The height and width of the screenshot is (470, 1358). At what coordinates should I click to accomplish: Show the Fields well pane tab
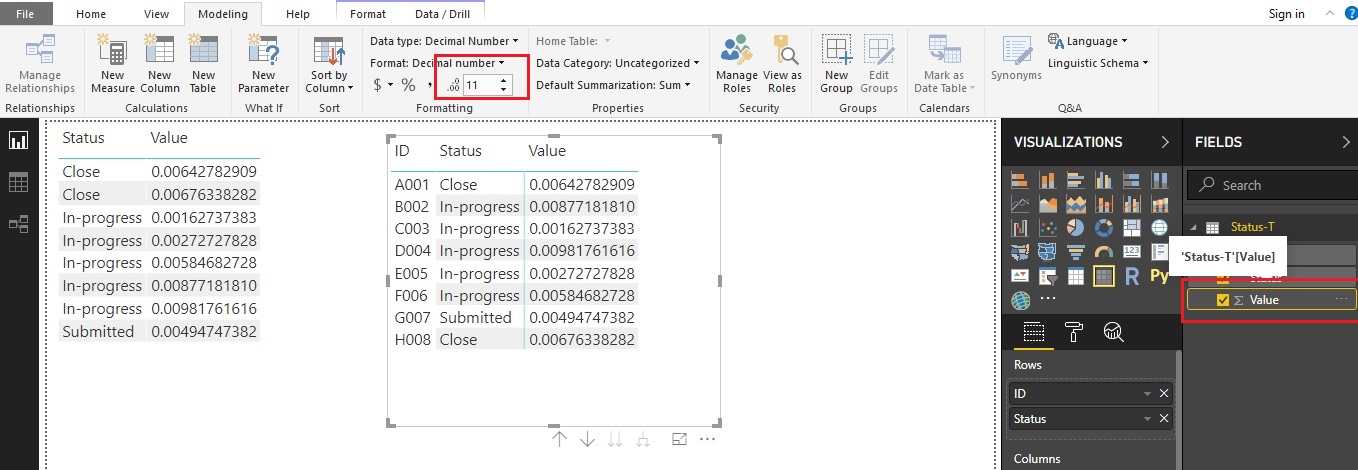coord(1034,332)
